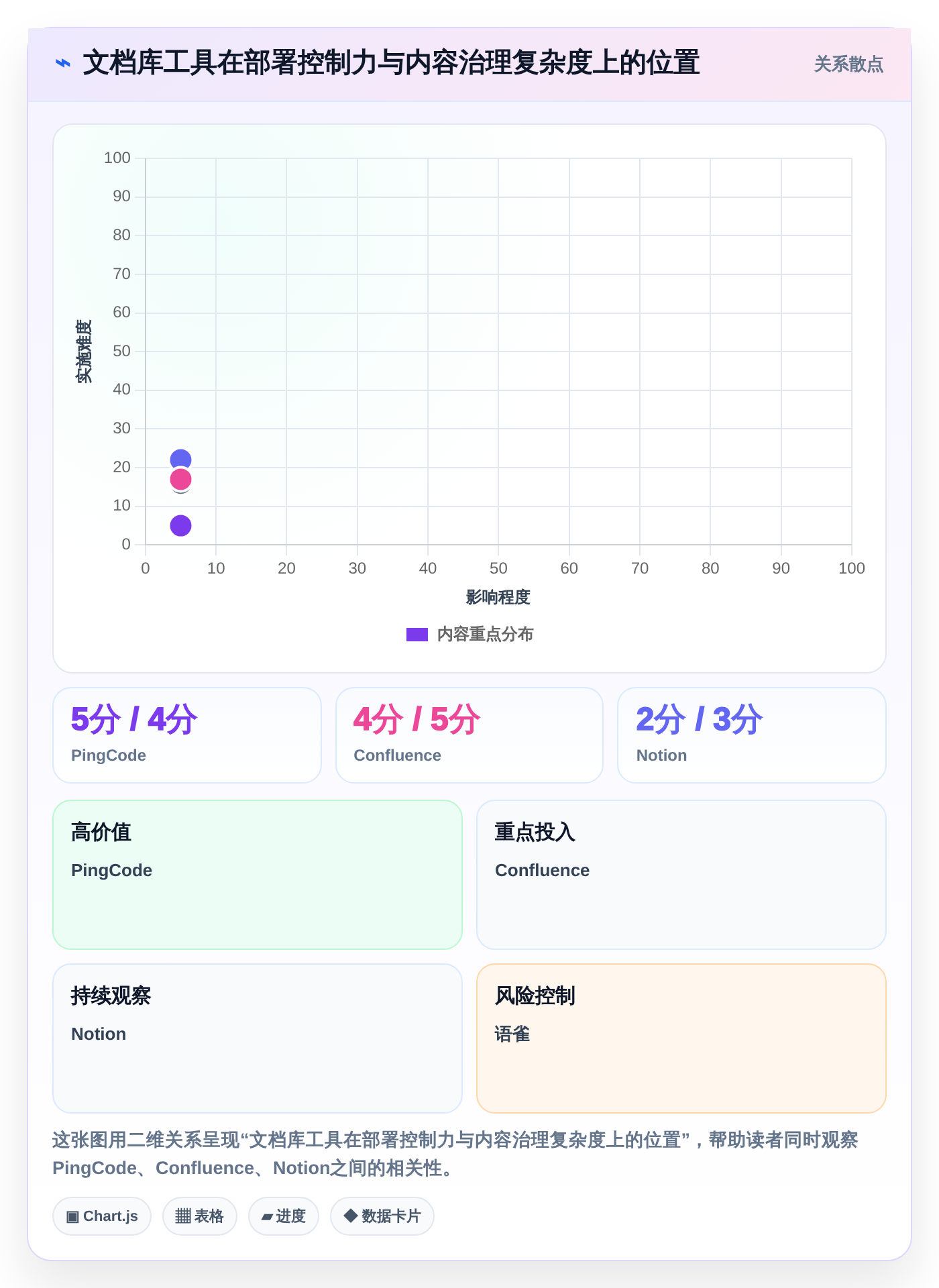The width and height of the screenshot is (939, 1288).
Task: Click the 实施难度 y-axis title
Action: (84, 351)
